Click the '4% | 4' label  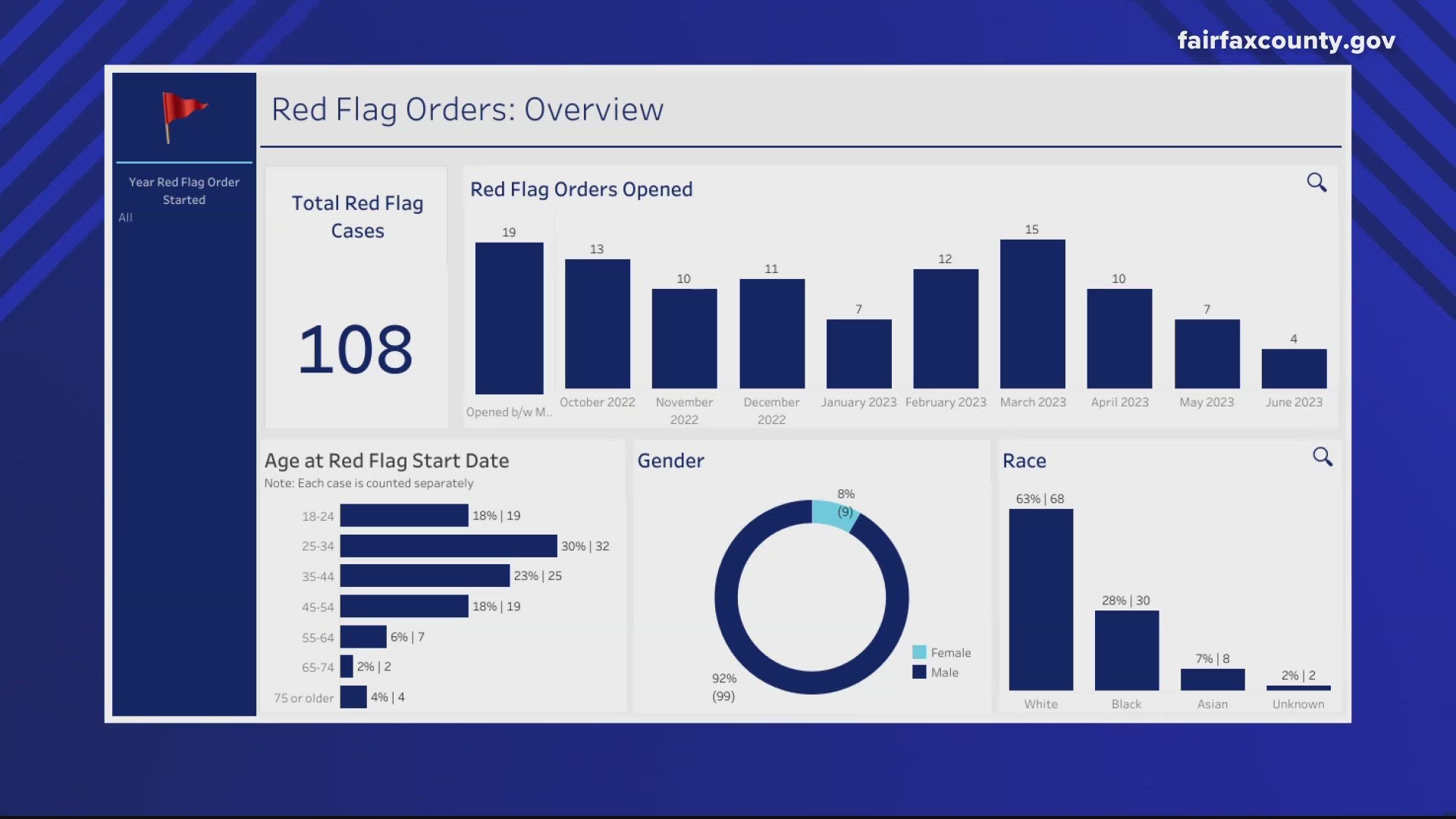pyautogui.click(x=388, y=697)
